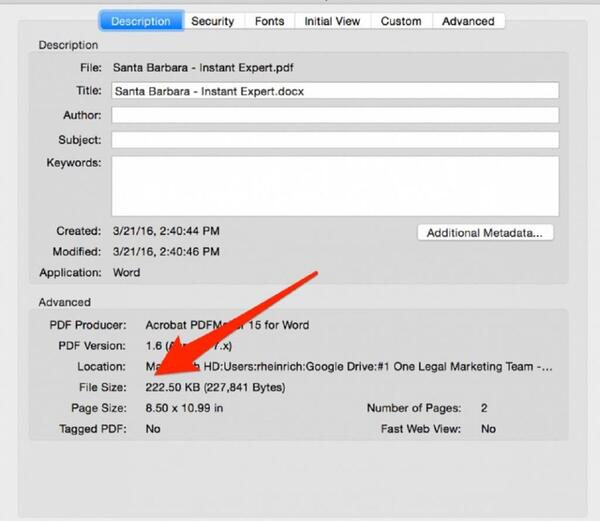Viewport: 600px width, 521px height.
Task: Click Page Size value '8.50 x 10.99 in'
Action: click(184, 408)
